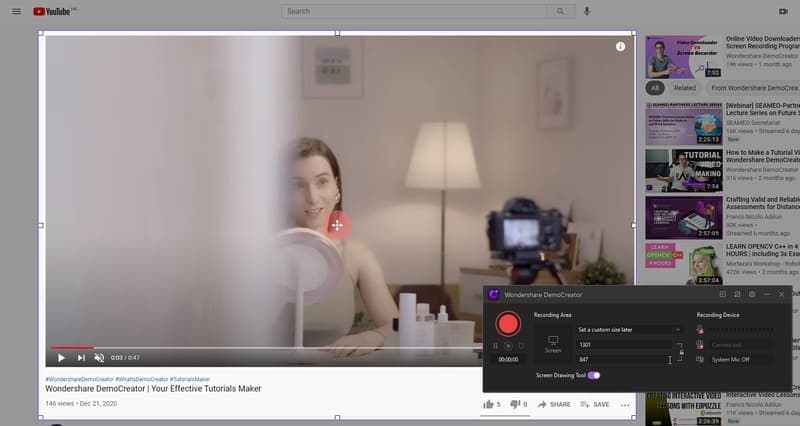Toggle the webcam recording icon
The width and height of the screenshot is (800, 426).
700,345
